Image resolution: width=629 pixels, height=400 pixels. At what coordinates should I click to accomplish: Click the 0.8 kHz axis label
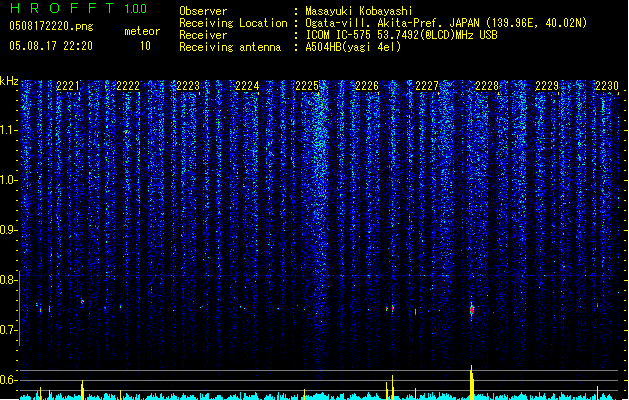8,280
